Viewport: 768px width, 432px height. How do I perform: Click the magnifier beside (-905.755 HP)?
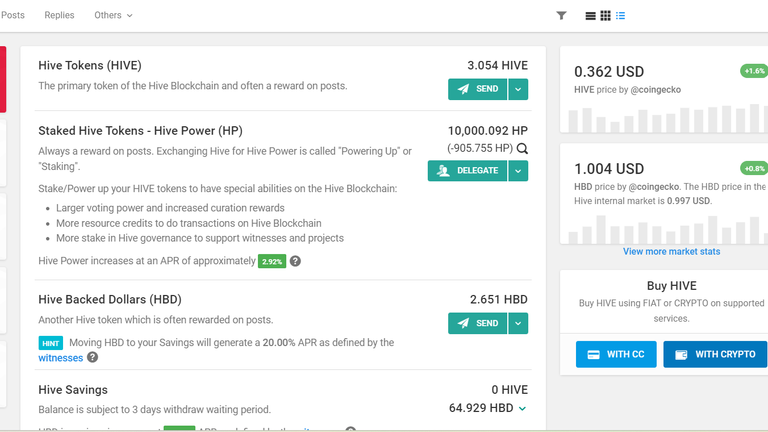pyautogui.click(x=522, y=148)
